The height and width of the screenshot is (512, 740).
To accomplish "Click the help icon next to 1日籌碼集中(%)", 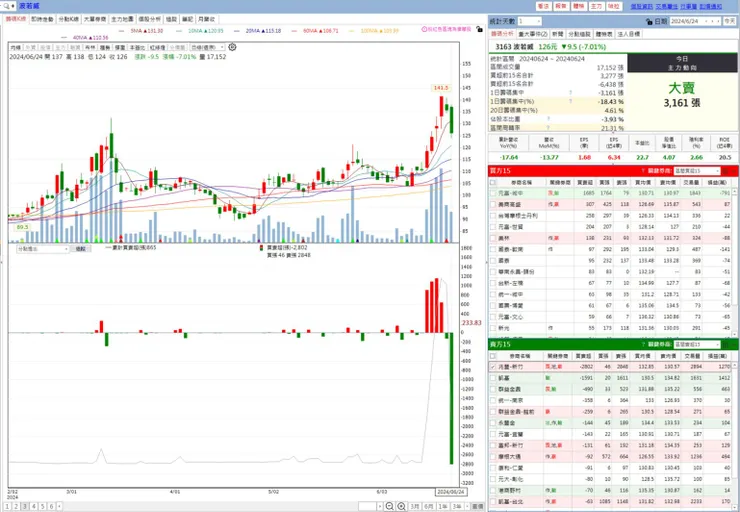I will click(x=571, y=101).
